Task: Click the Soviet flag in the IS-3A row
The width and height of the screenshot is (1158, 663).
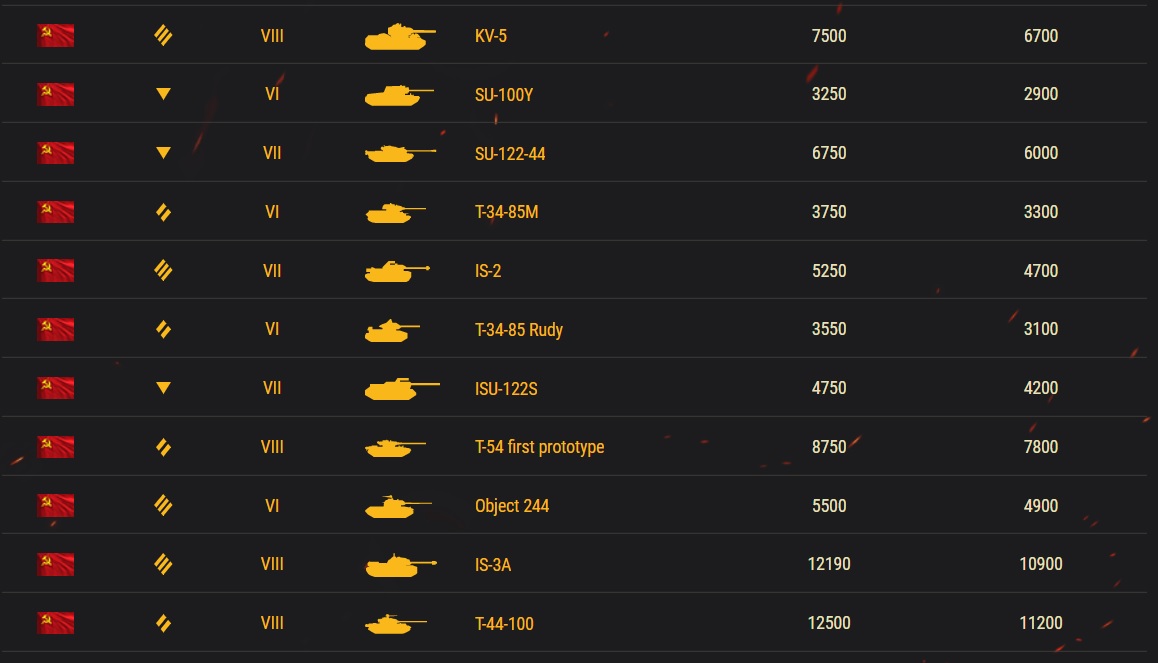Action: [55, 564]
